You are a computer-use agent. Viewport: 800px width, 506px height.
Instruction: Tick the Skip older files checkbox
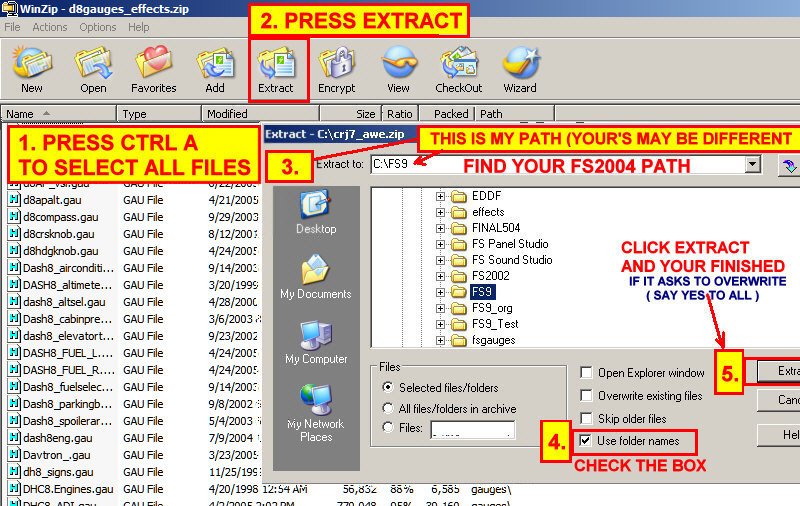click(x=586, y=418)
